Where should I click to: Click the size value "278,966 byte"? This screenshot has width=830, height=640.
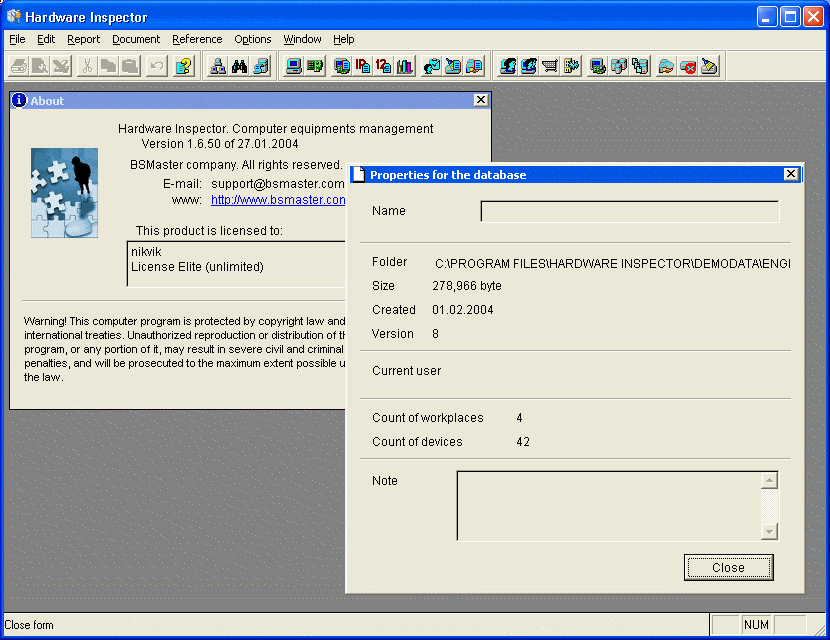[467, 286]
